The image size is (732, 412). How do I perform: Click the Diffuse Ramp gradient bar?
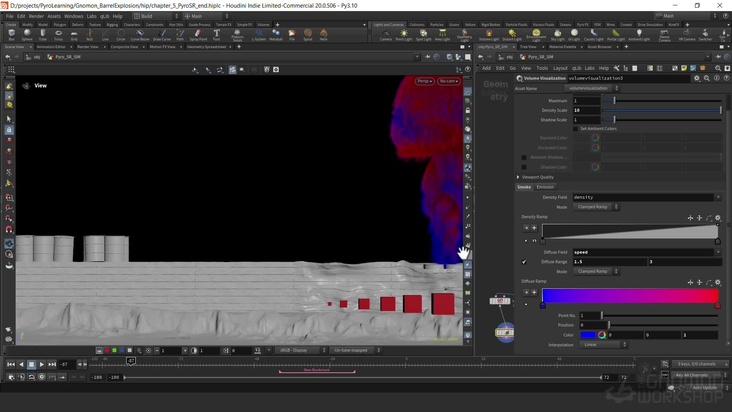click(630, 295)
